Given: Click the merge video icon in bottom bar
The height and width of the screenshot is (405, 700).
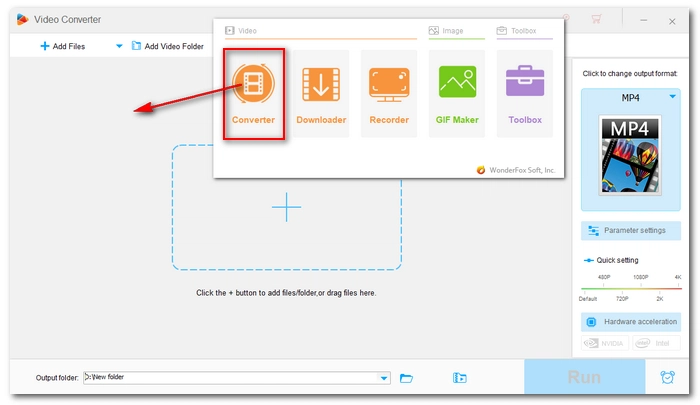Looking at the screenshot, I should 459,378.
